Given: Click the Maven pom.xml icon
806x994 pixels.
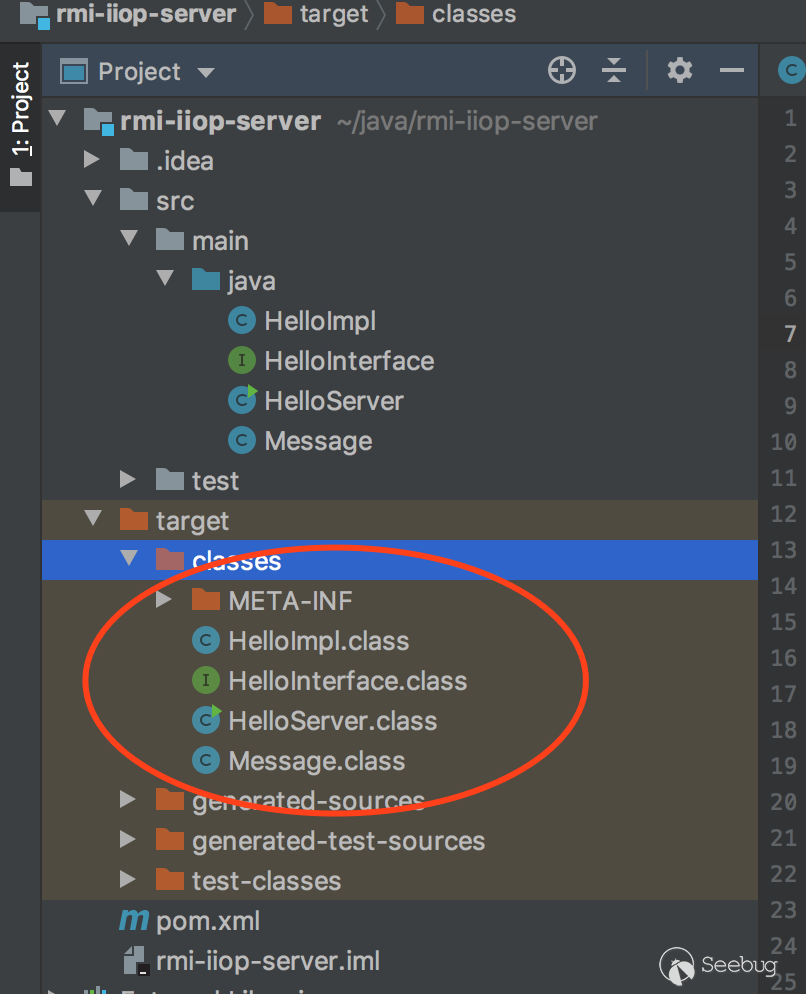Looking at the screenshot, I should click(133, 921).
